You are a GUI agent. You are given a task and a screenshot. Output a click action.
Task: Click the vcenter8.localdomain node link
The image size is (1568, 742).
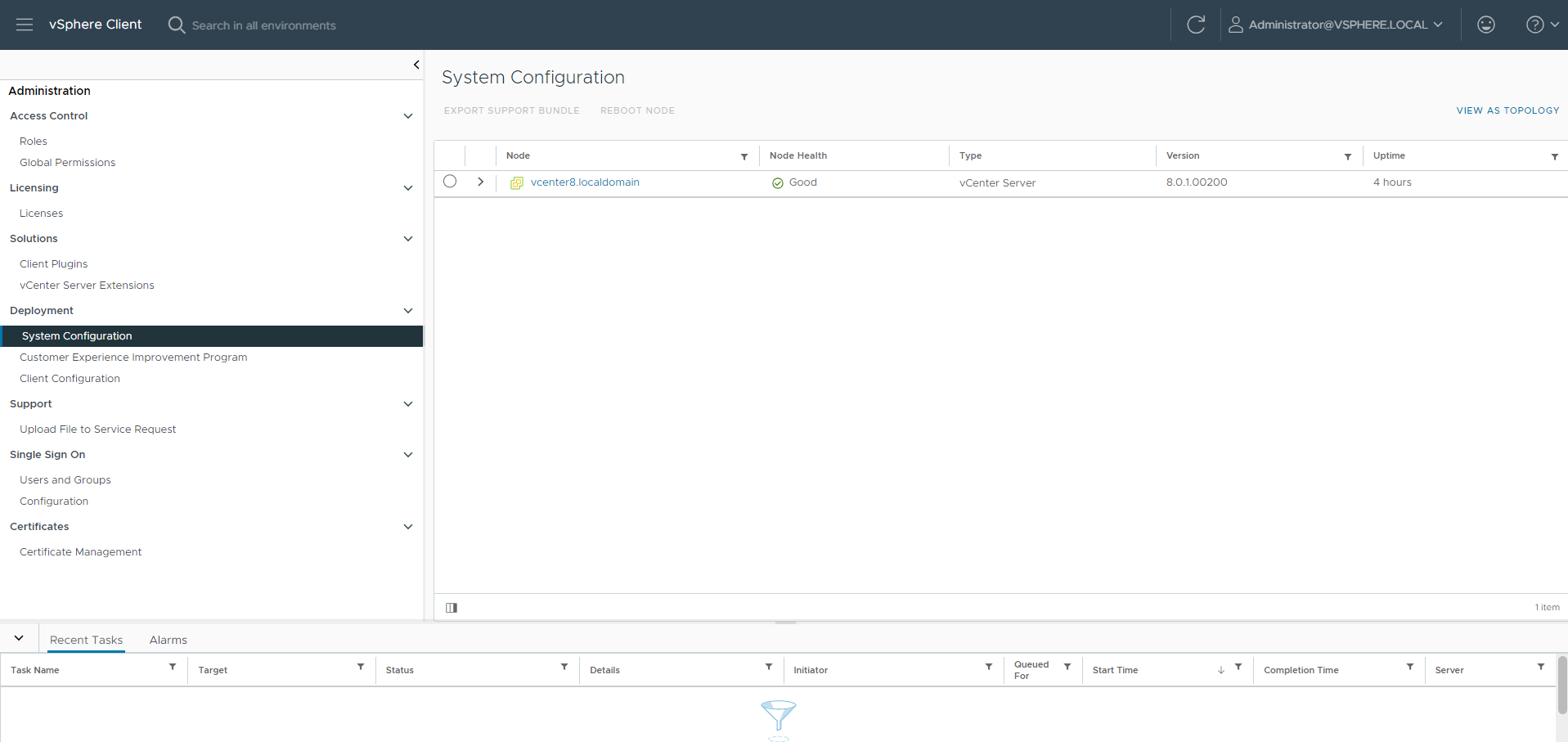(585, 182)
